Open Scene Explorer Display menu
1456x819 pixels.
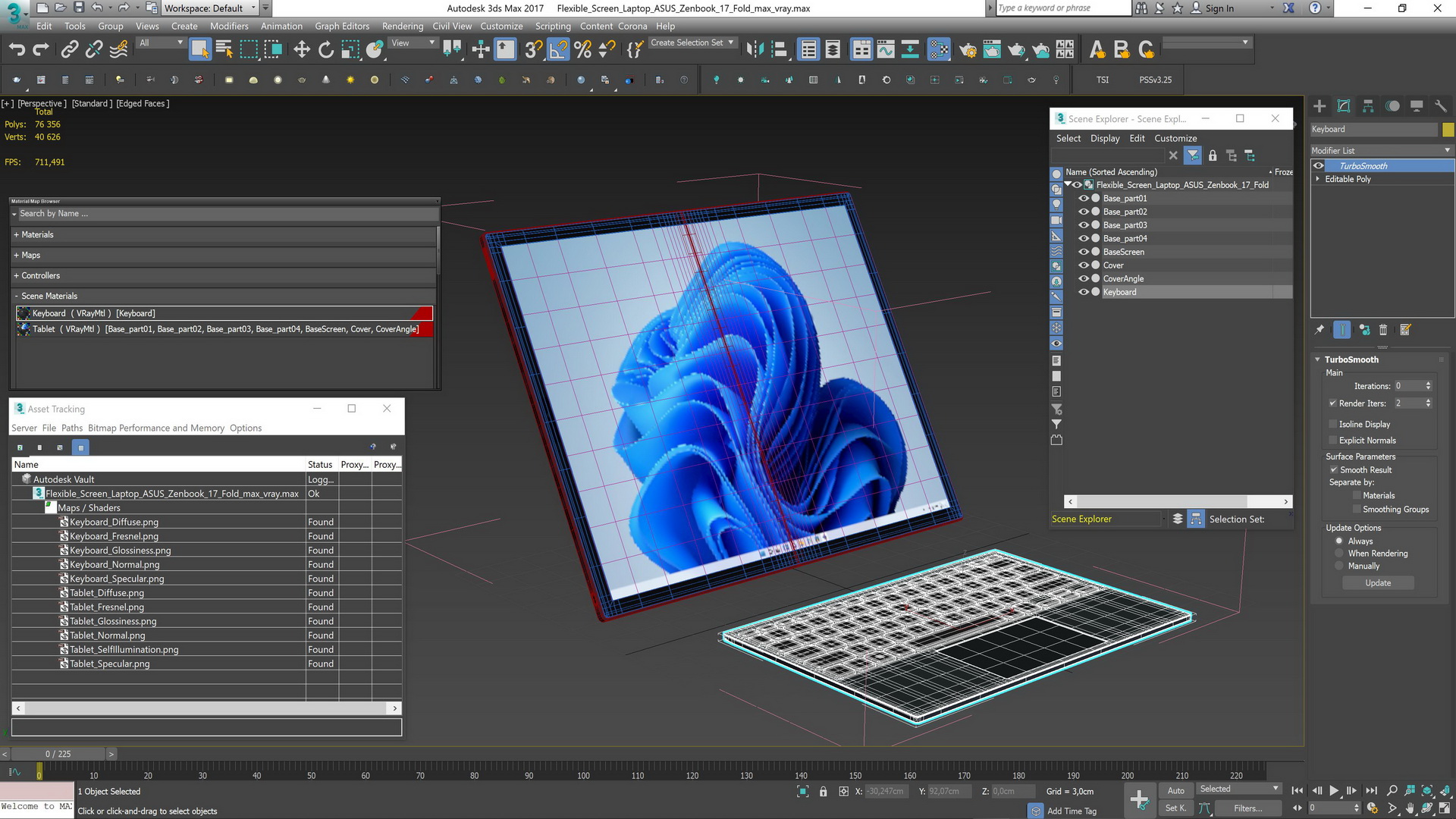(1105, 139)
